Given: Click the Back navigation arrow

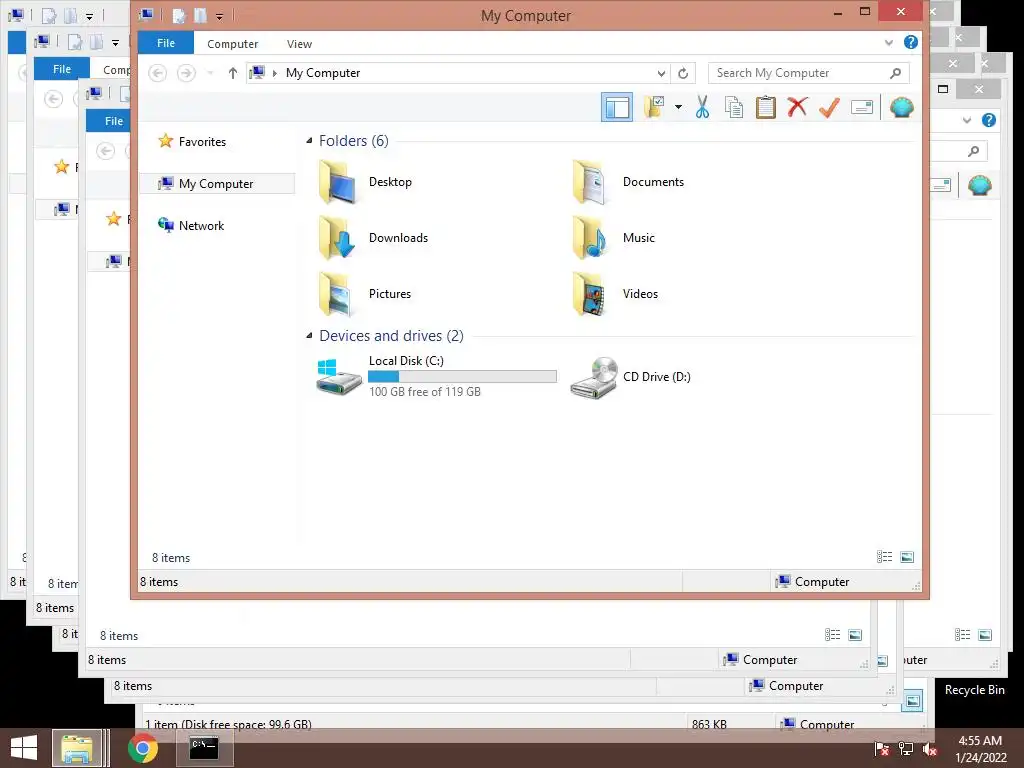Looking at the screenshot, I should 157,73.
